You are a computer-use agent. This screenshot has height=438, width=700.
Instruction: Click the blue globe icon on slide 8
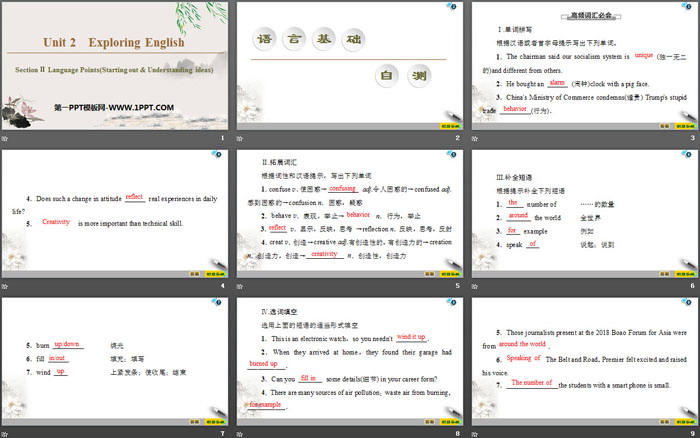tap(452, 302)
